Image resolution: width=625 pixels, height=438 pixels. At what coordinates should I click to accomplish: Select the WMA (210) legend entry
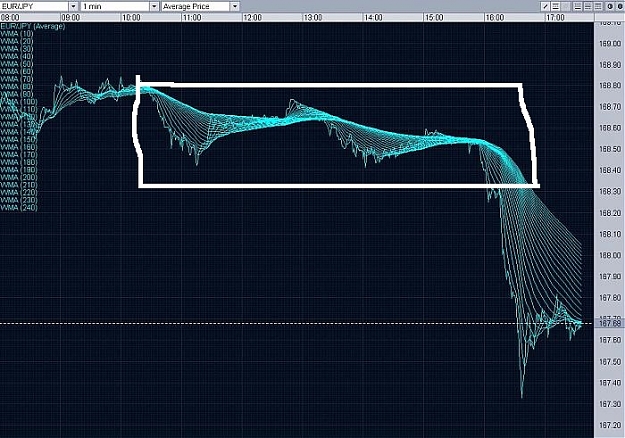[19, 185]
